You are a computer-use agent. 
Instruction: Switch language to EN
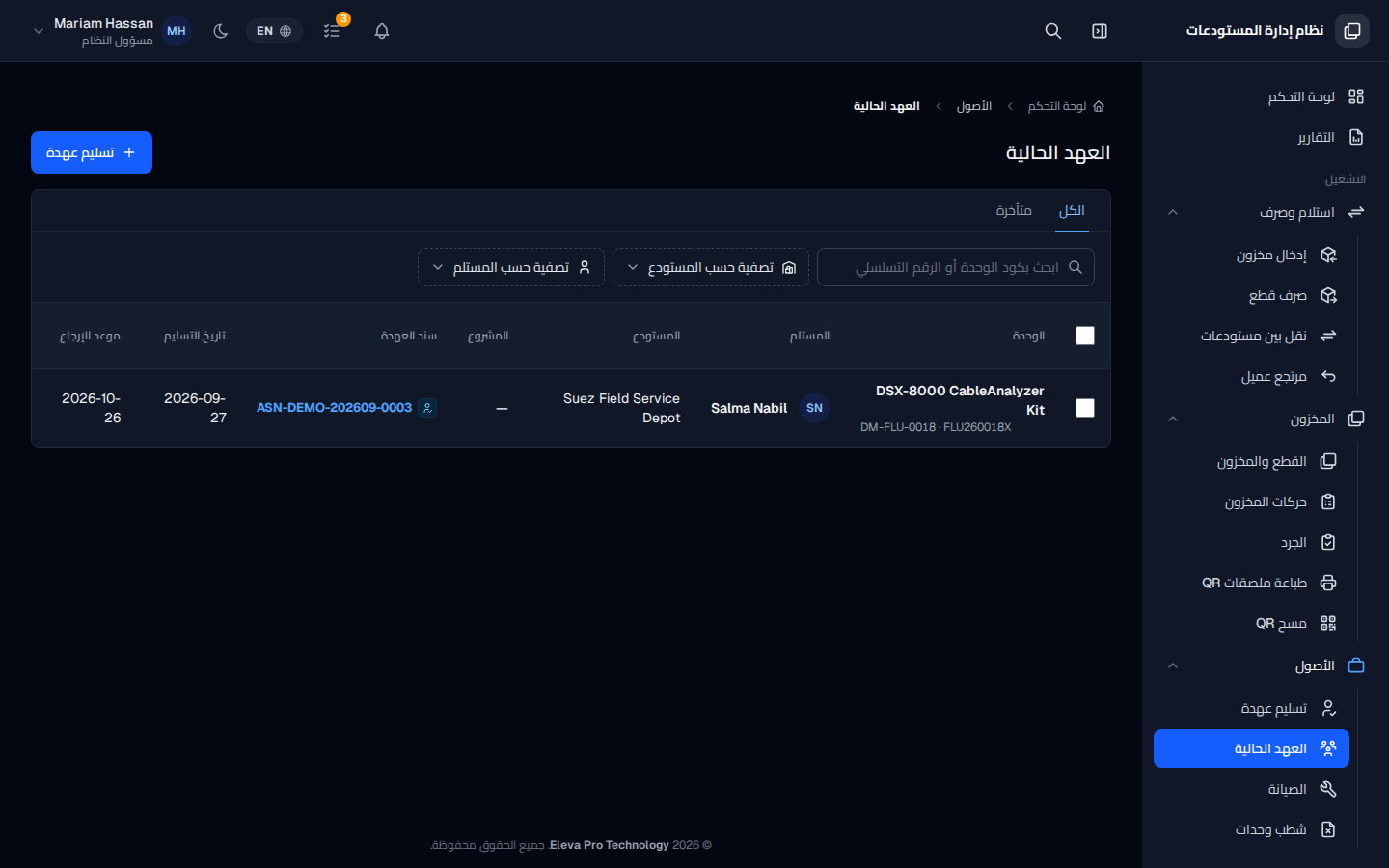pyautogui.click(x=274, y=31)
